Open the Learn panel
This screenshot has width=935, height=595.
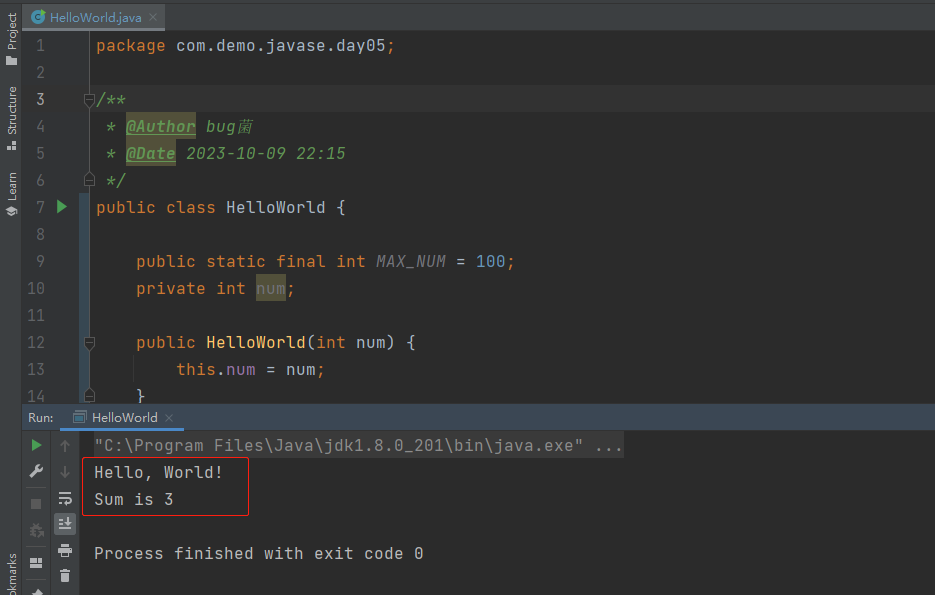coord(10,184)
